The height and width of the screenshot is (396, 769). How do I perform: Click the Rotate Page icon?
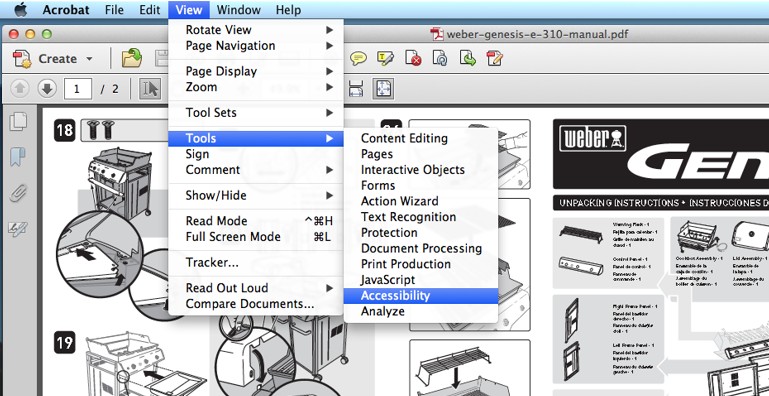440,58
